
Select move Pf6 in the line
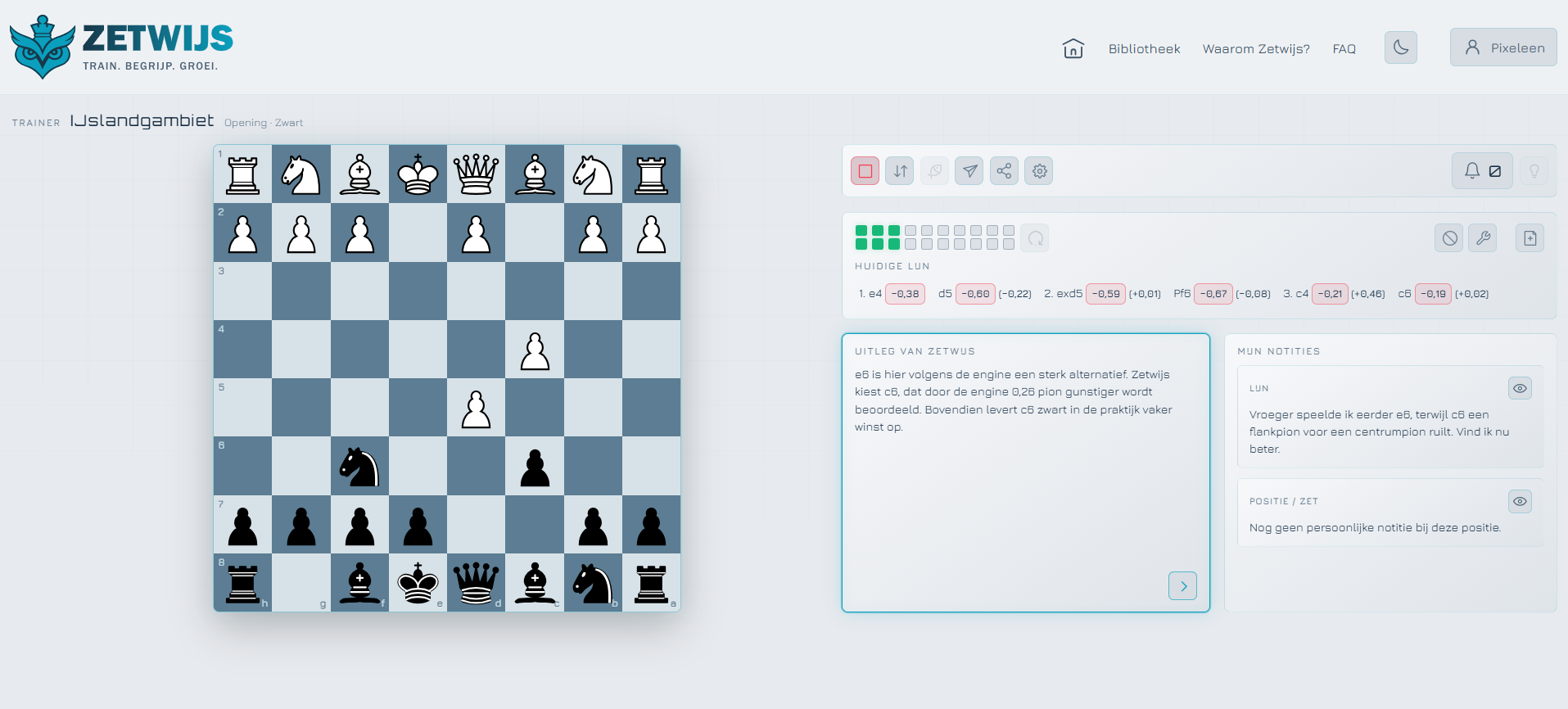[x=1182, y=293]
